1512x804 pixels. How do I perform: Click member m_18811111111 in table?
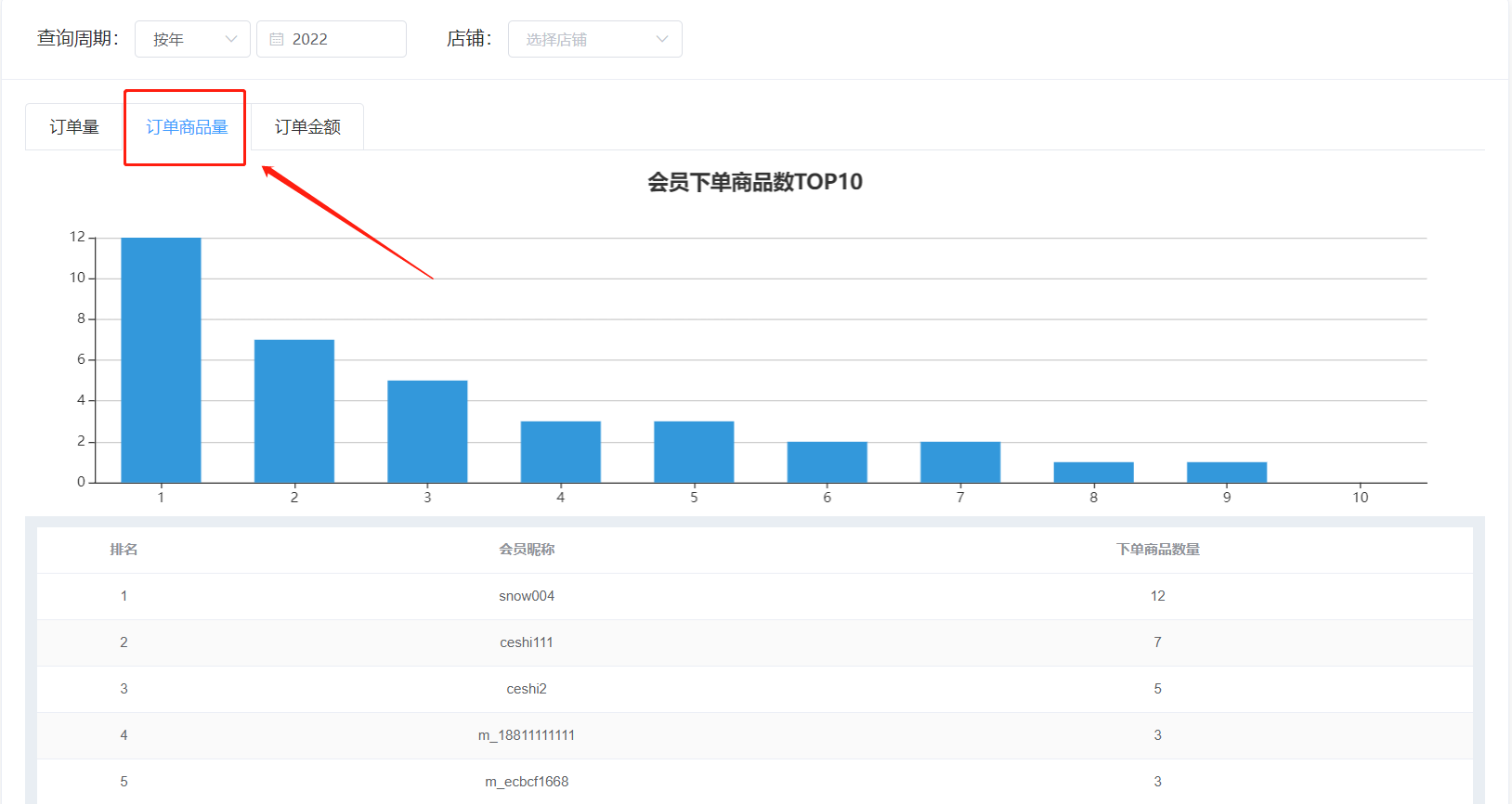pos(527,735)
